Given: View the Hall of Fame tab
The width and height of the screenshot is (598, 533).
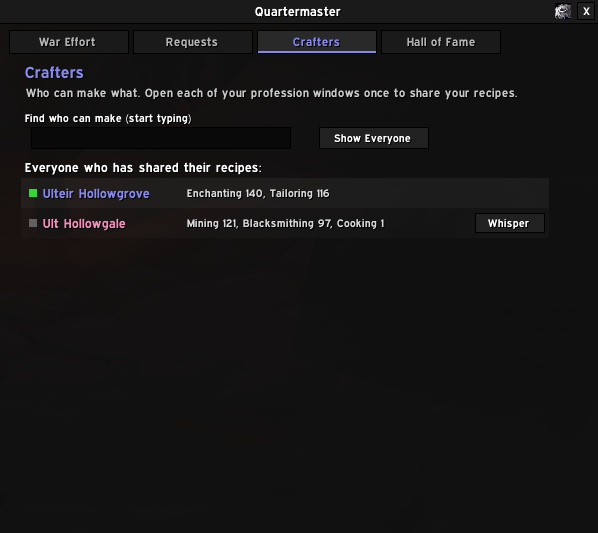Looking at the screenshot, I should (441, 42).
